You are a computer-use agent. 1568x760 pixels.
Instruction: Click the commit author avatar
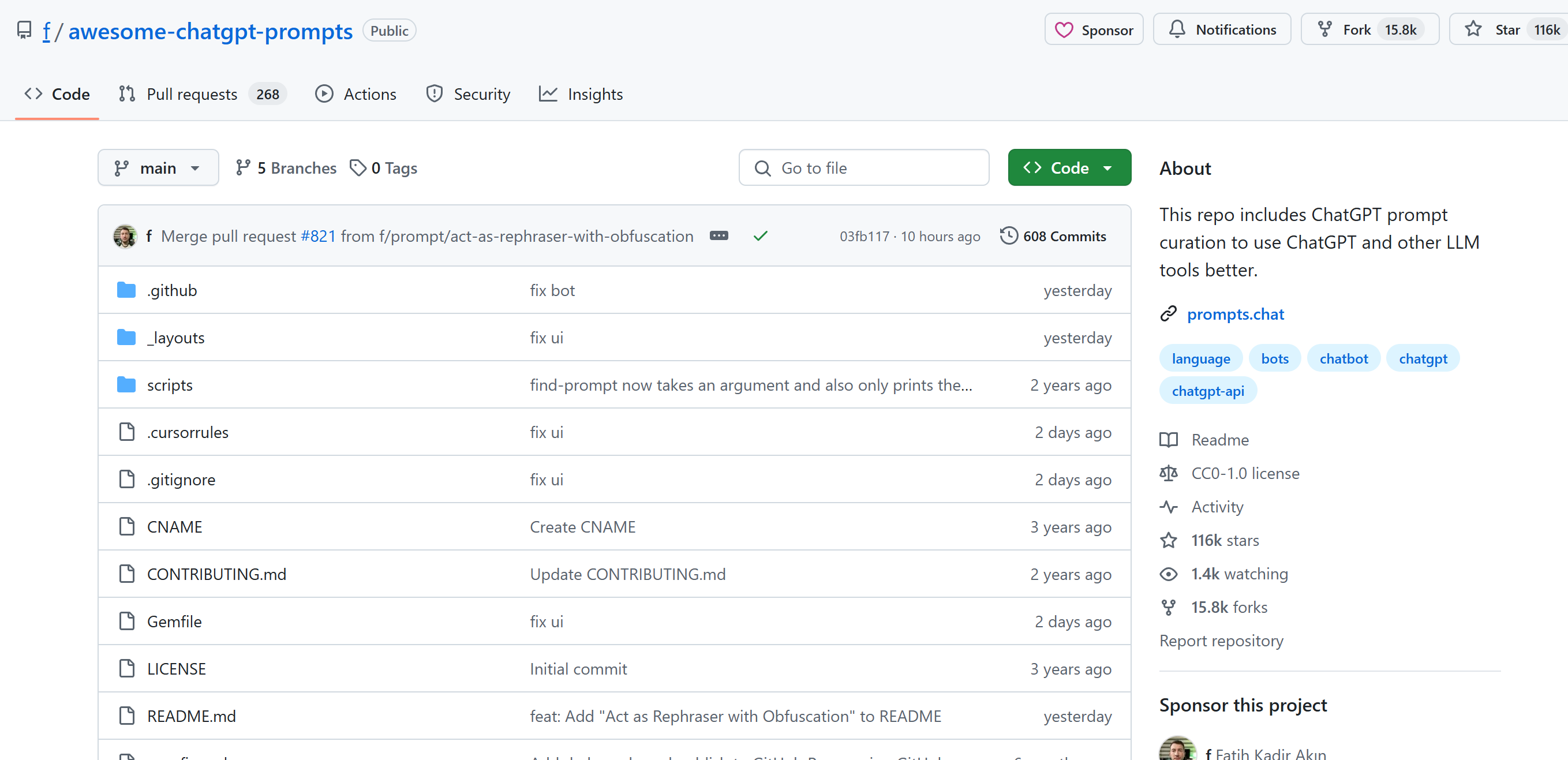(125, 236)
